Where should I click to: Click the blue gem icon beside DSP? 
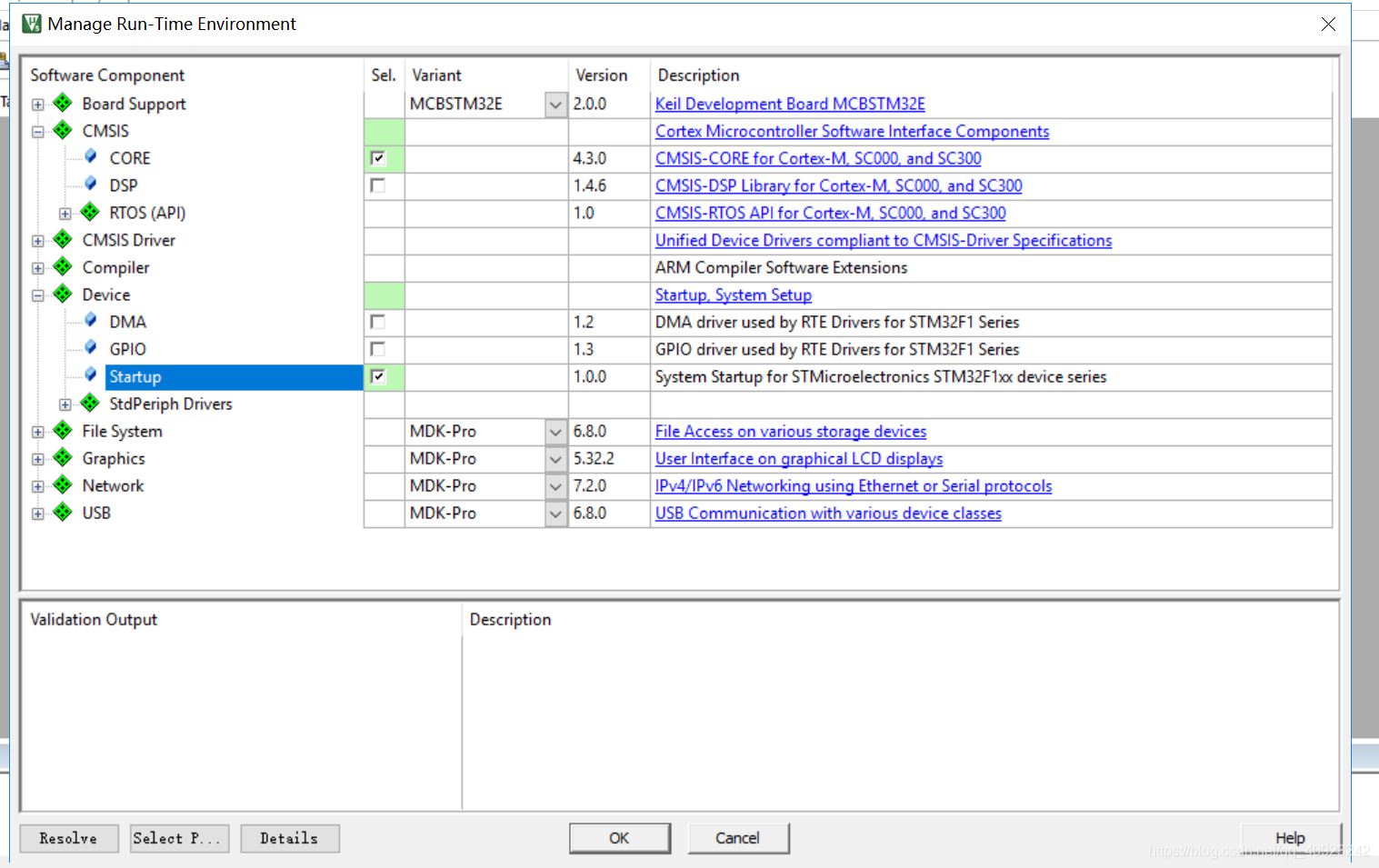point(91,184)
